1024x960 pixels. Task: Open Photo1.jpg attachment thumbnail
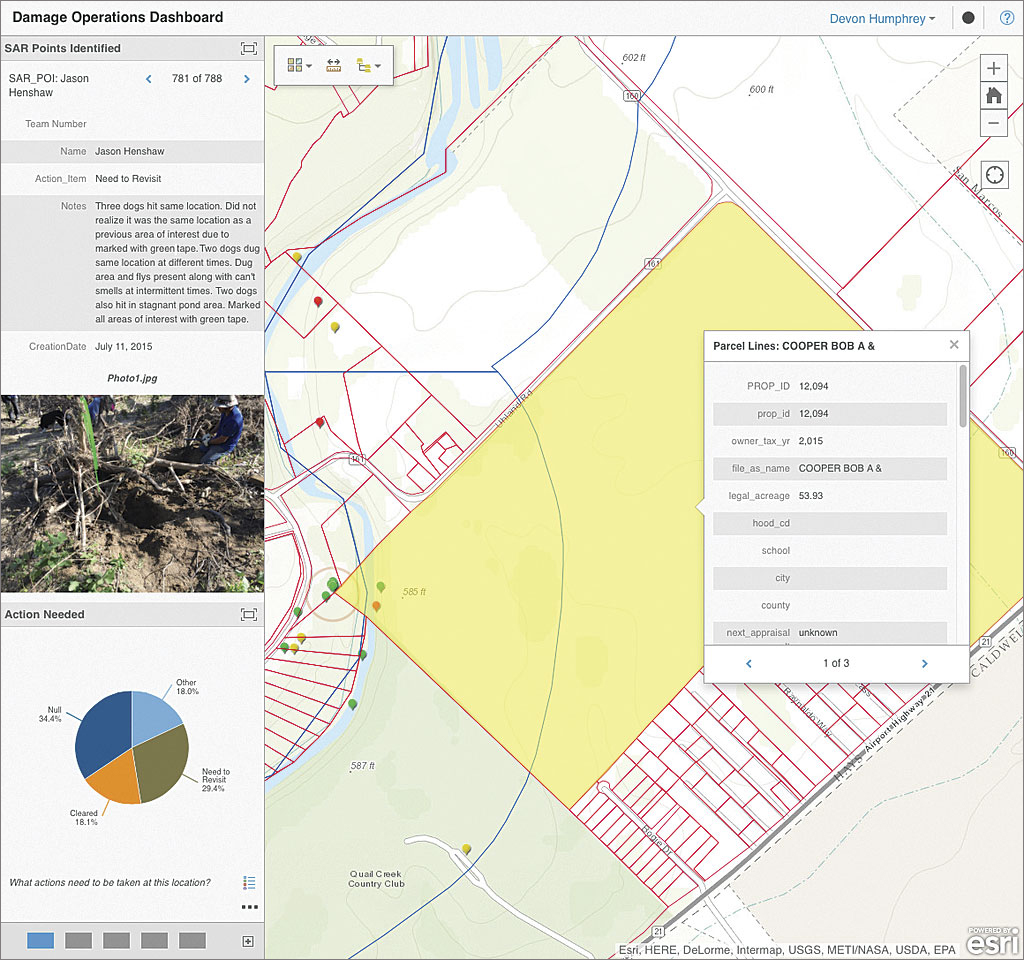(132, 493)
